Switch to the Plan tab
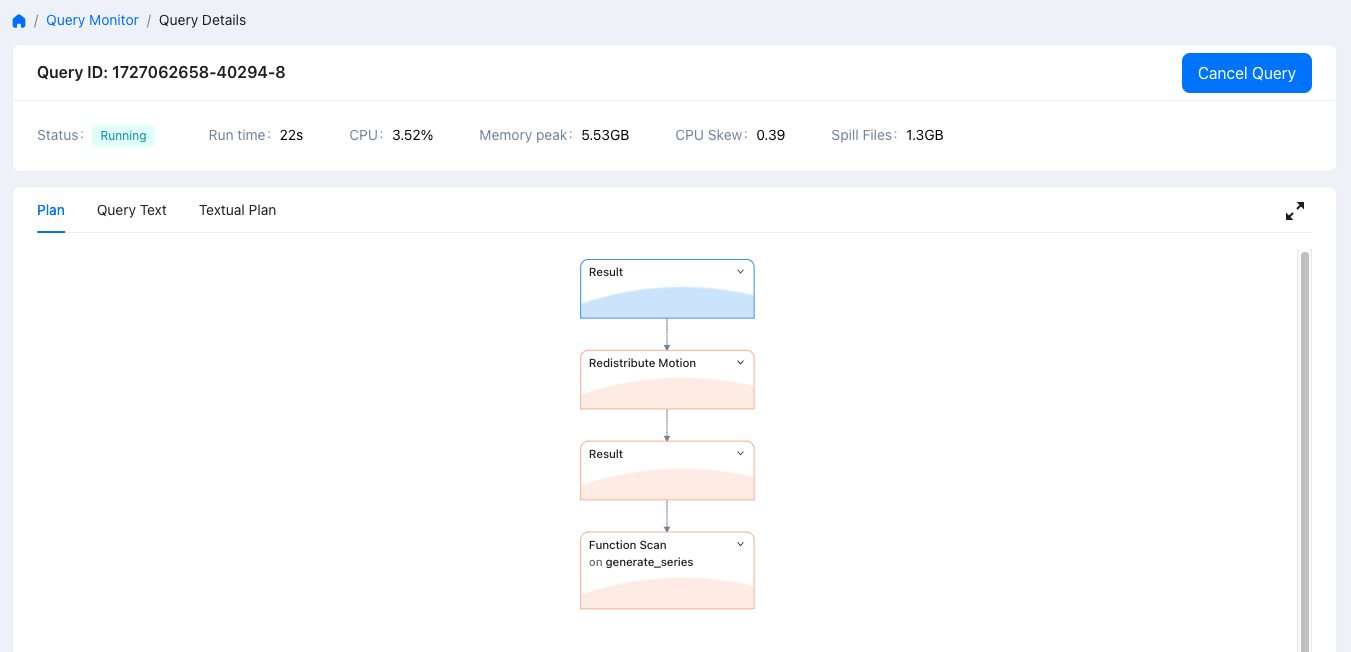 (51, 210)
